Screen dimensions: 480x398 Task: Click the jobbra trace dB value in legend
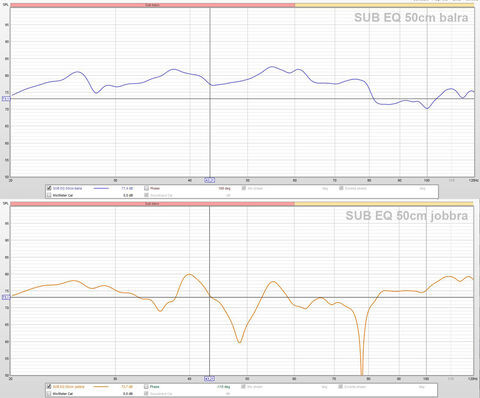click(x=127, y=387)
